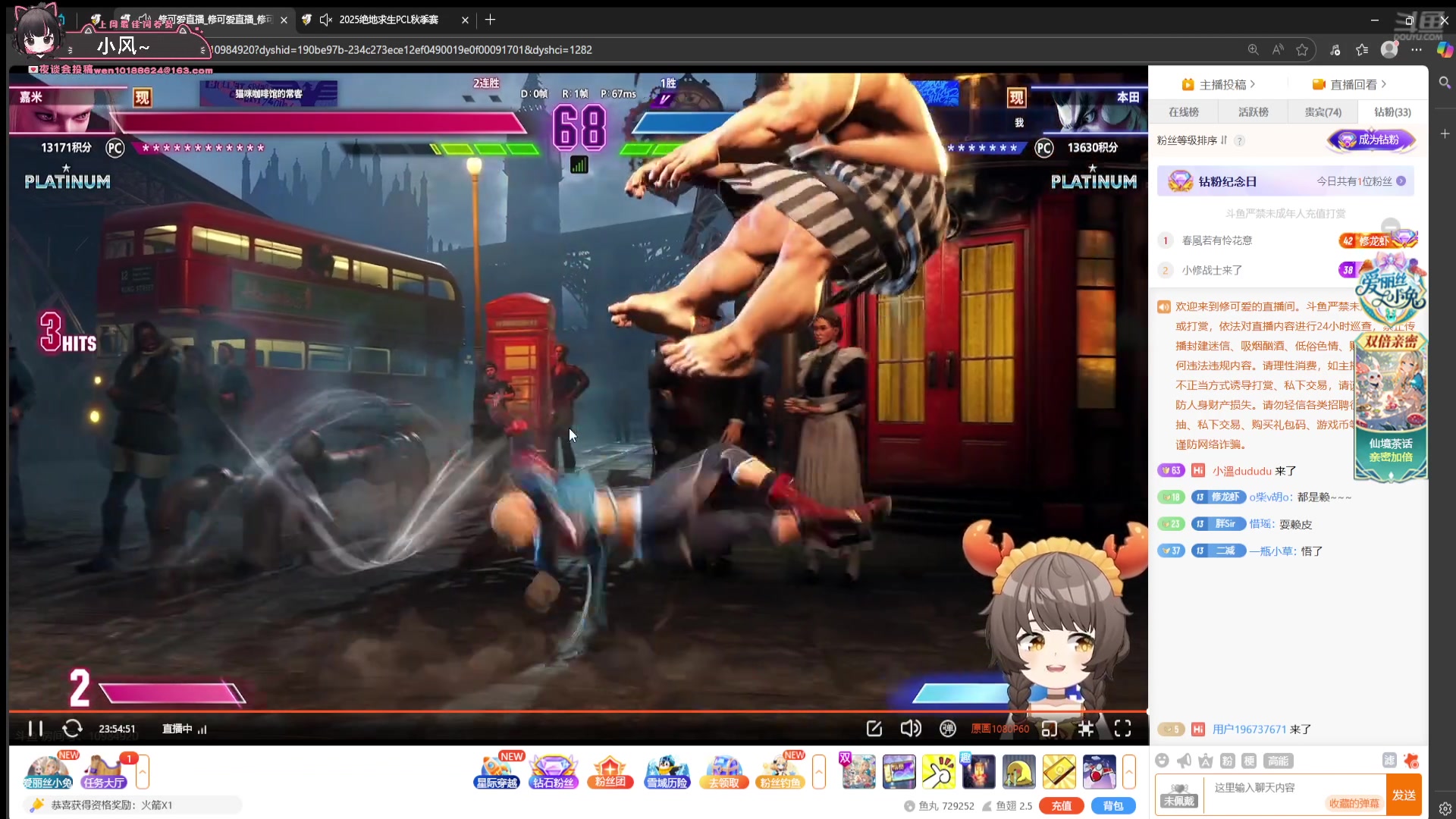Open the emoji smiley picker in chat

[1163, 761]
